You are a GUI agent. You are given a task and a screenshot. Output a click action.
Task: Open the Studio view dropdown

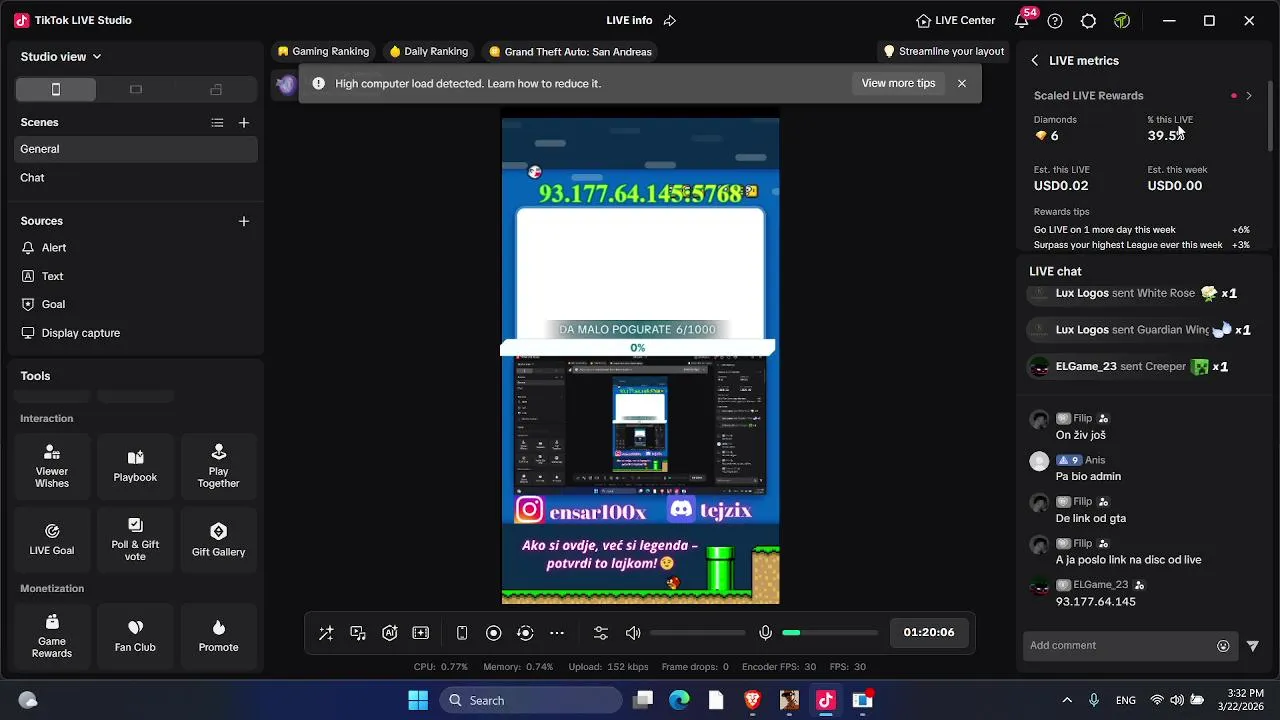[x=61, y=57]
